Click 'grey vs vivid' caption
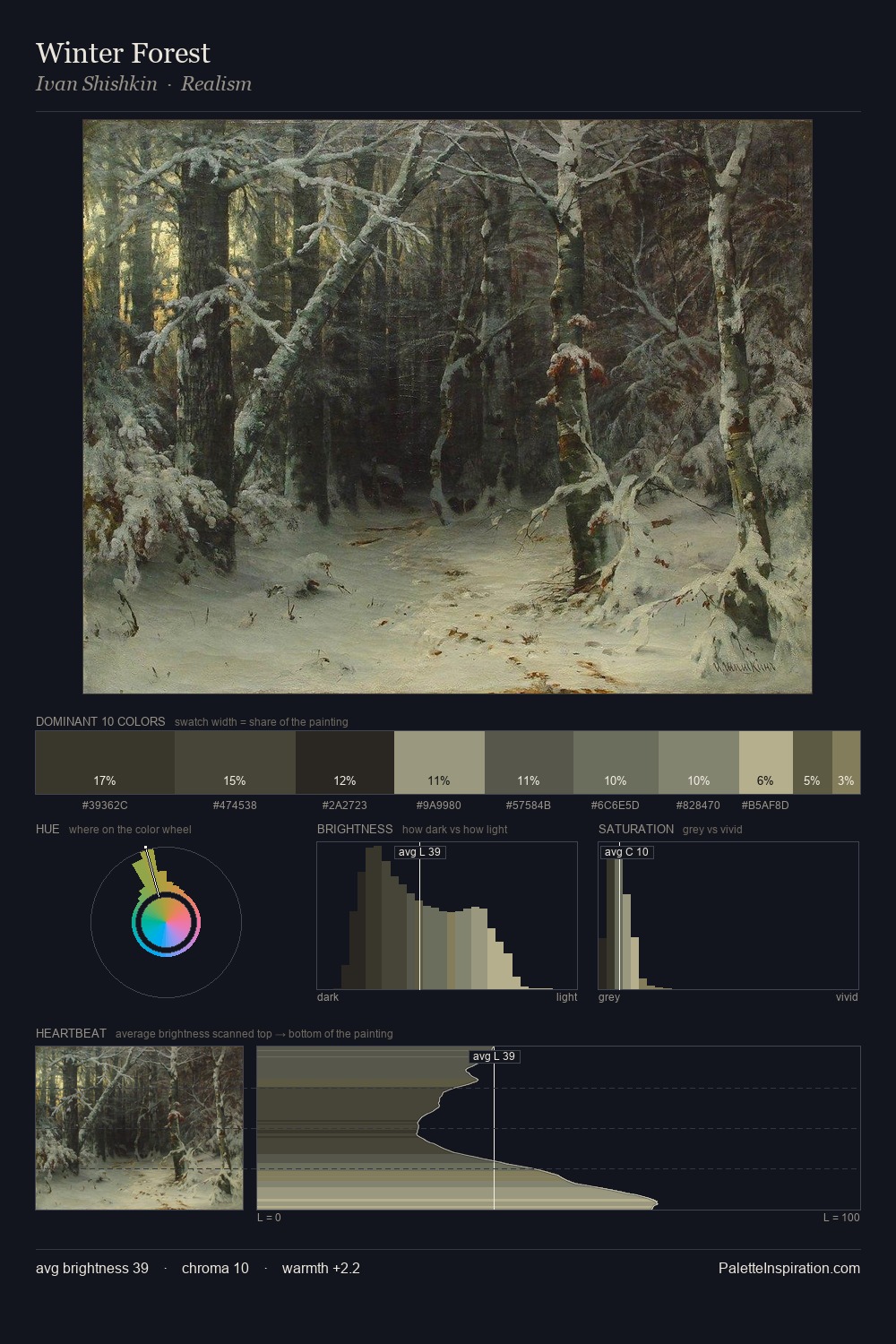896x1344 pixels. (x=712, y=830)
